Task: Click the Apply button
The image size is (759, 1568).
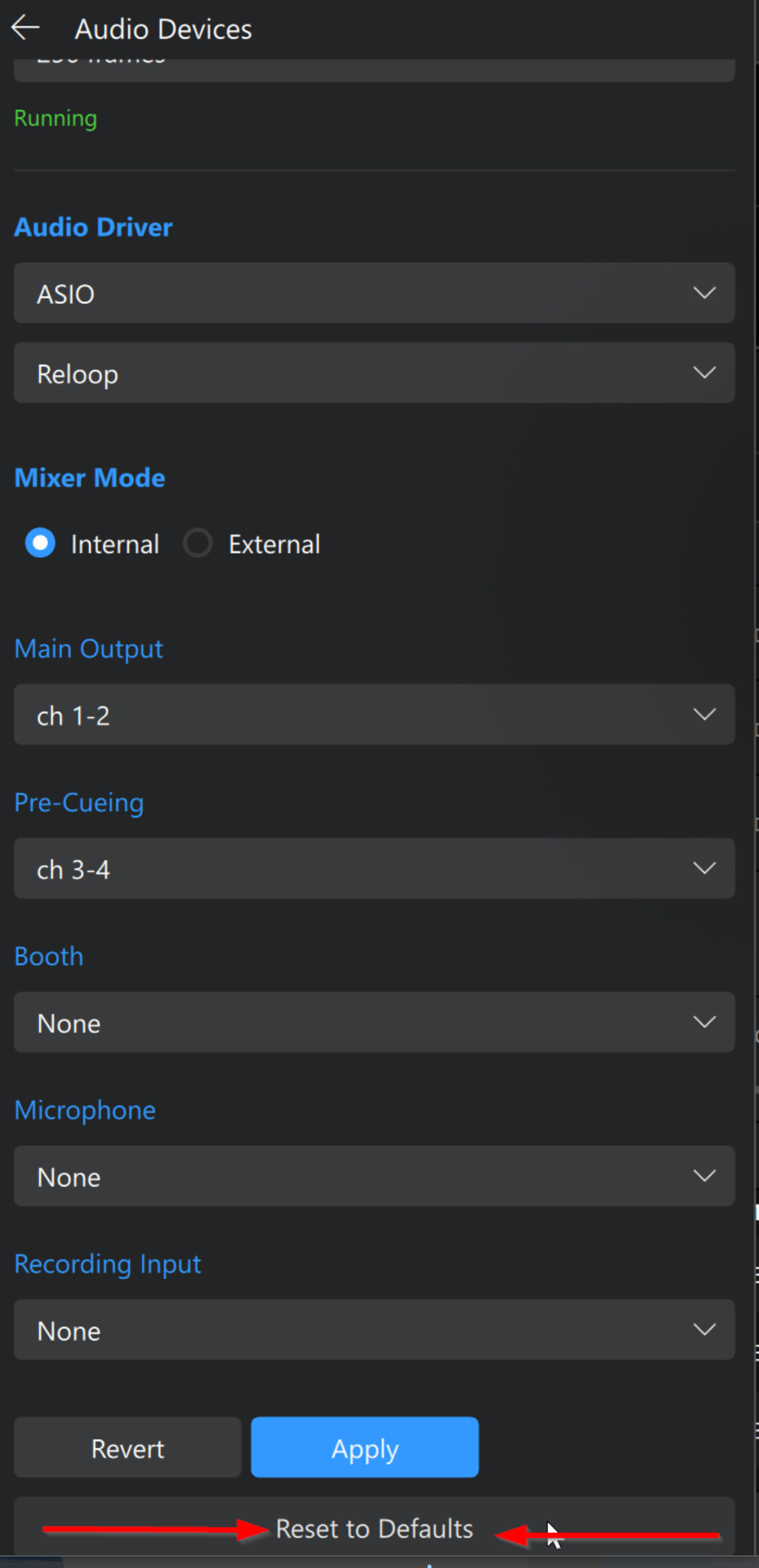Action: 365,1448
